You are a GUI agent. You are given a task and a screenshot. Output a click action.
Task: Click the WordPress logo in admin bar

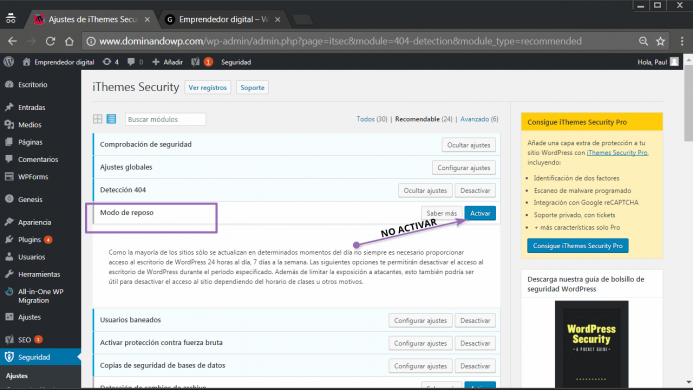click(9, 62)
